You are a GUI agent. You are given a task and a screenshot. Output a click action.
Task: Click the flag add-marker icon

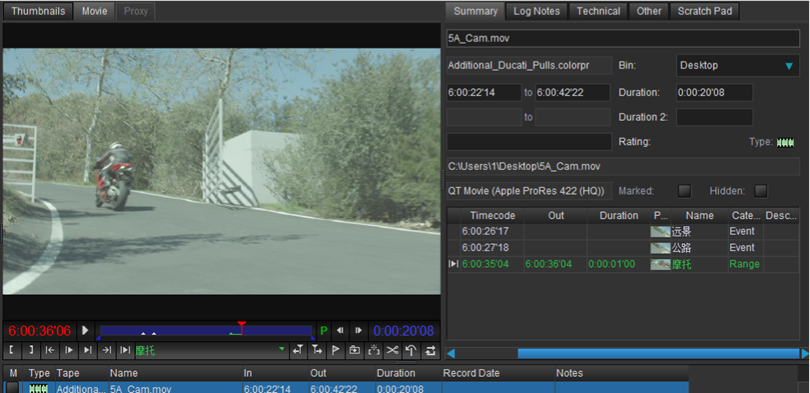point(335,351)
